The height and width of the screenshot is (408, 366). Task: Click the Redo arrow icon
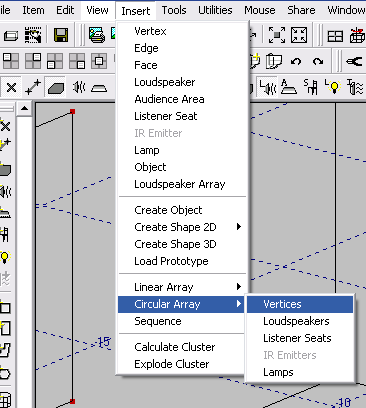[x=318, y=61]
